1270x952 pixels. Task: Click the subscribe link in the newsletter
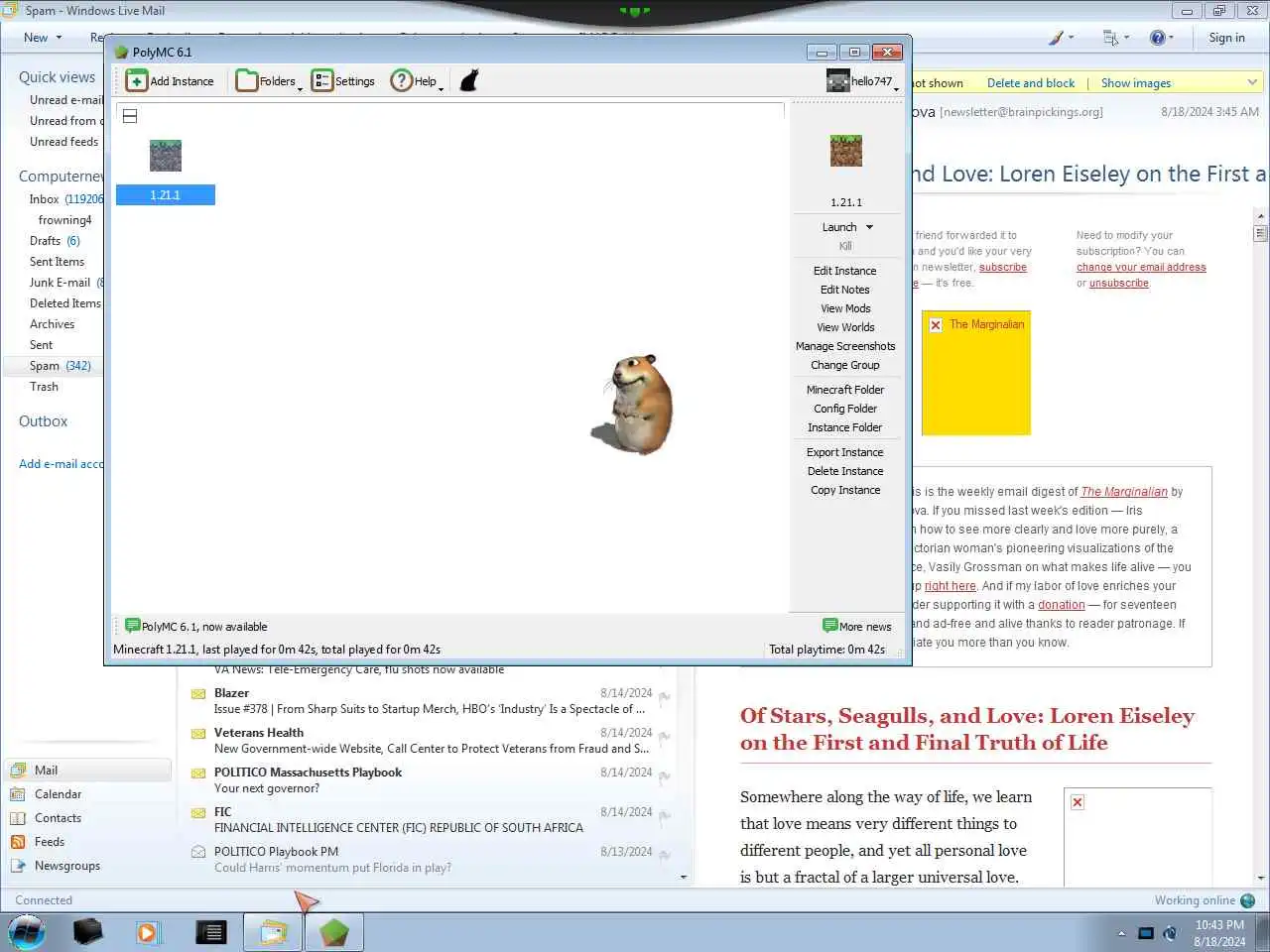point(1002,268)
